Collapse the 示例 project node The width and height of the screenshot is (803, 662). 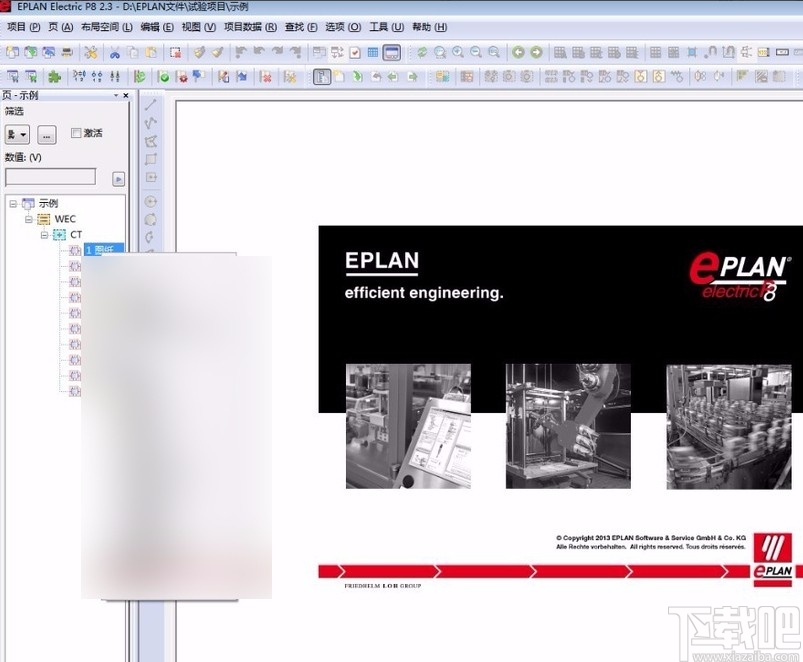13,204
